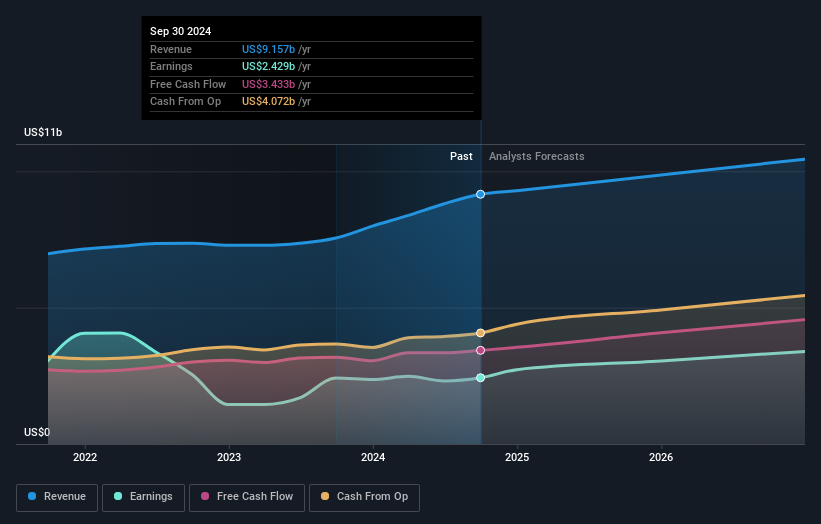Click the Analysts Forecasts label

pyautogui.click(x=537, y=156)
